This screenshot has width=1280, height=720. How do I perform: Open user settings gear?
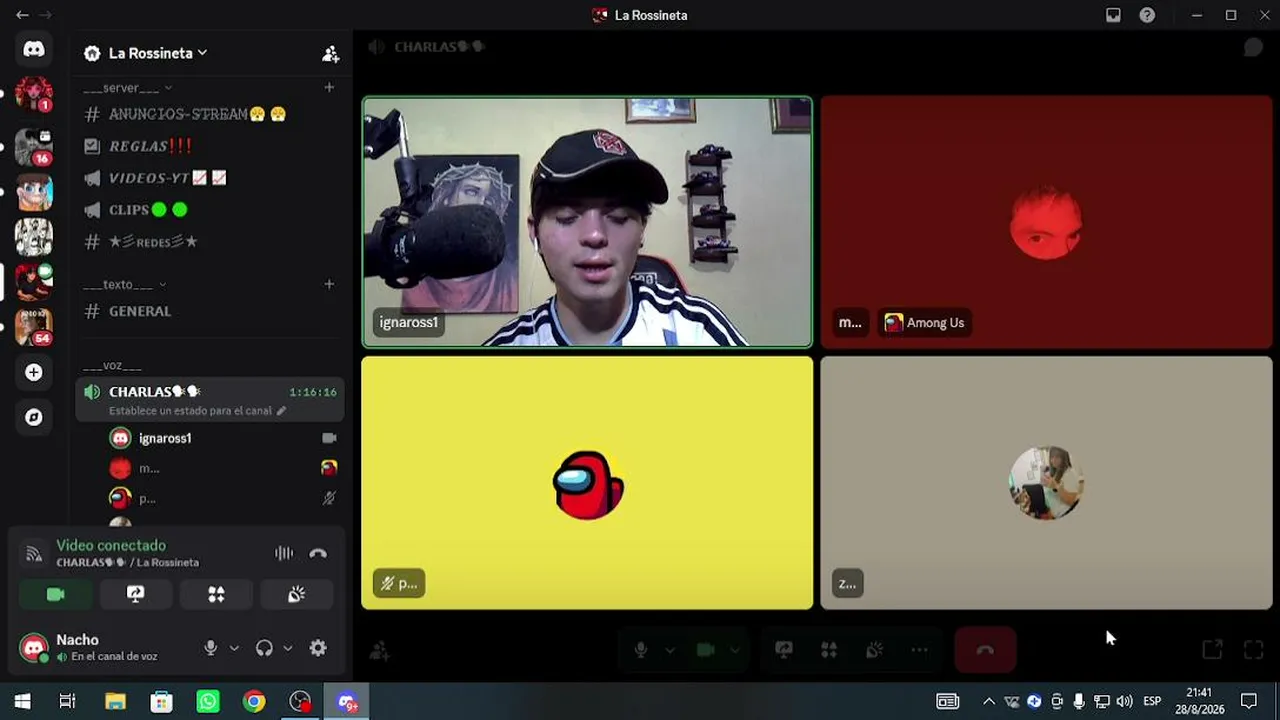[x=318, y=648]
